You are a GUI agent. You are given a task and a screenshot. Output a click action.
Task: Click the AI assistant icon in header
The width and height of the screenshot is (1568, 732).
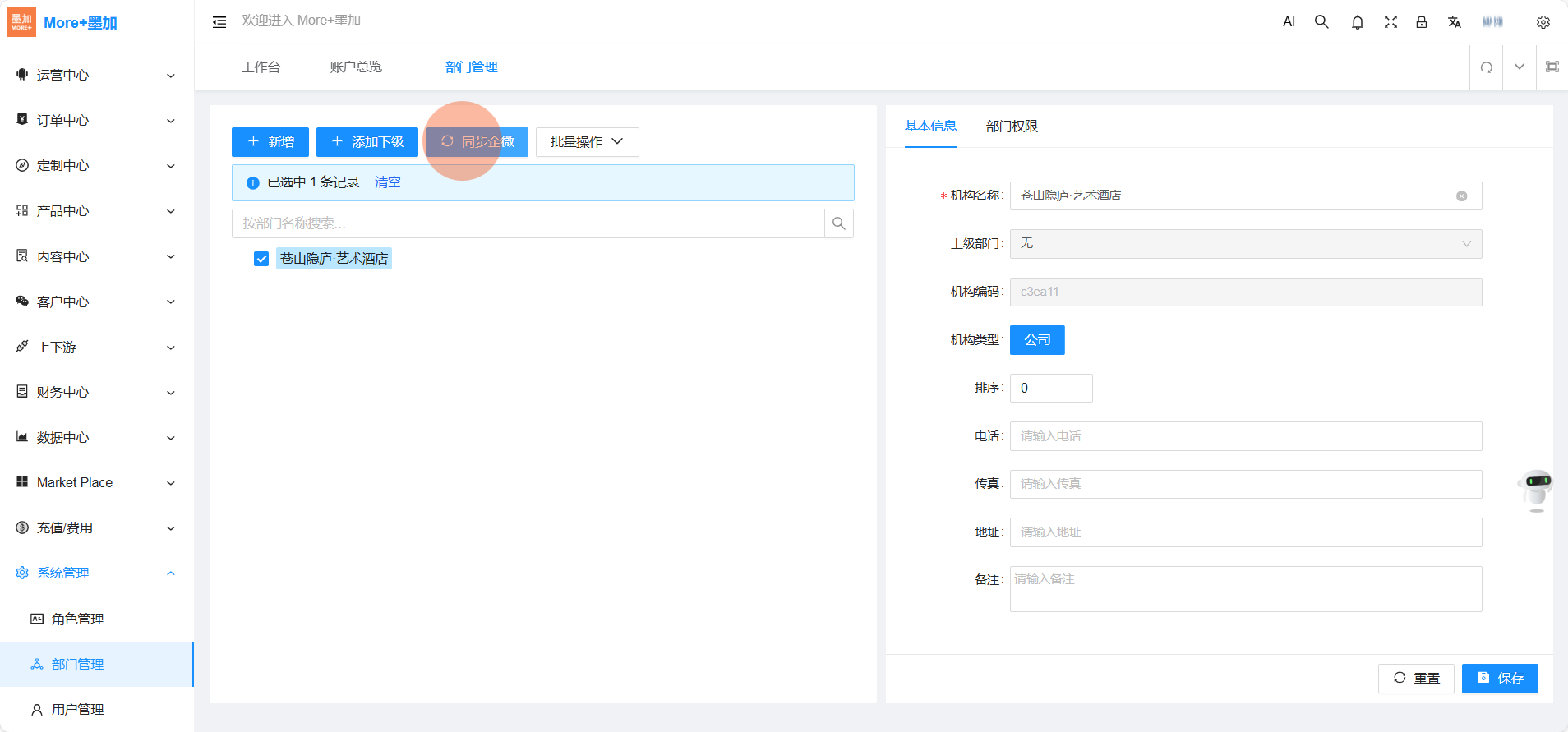click(x=1289, y=22)
